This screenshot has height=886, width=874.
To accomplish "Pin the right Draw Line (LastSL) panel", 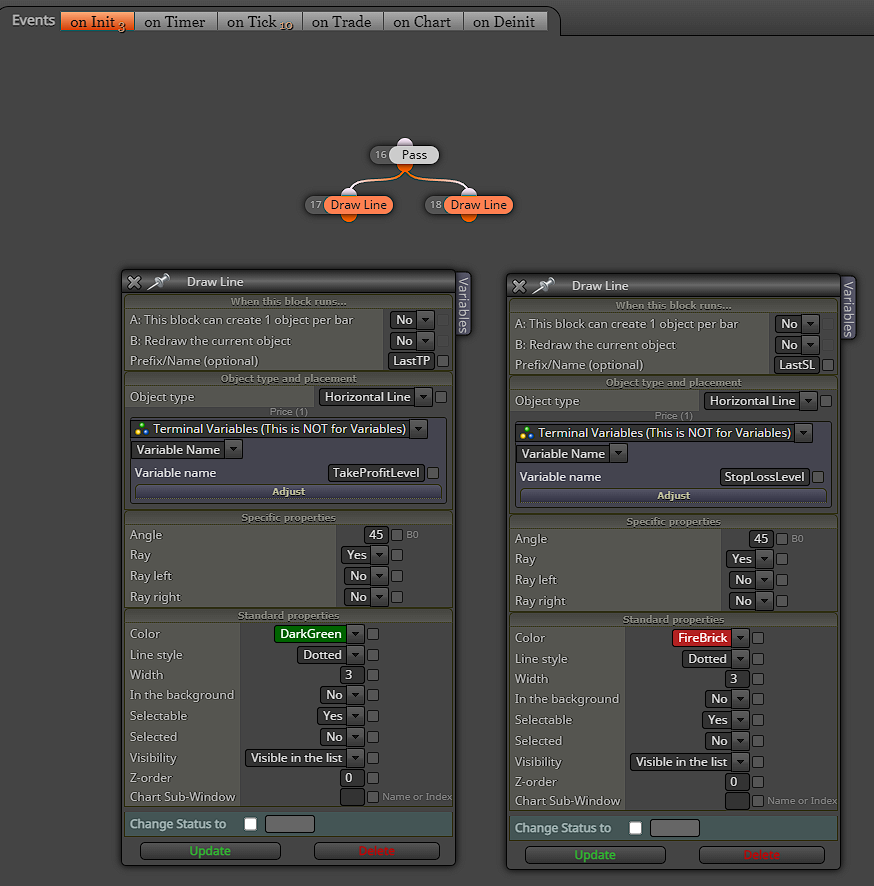I will click(543, 285).
